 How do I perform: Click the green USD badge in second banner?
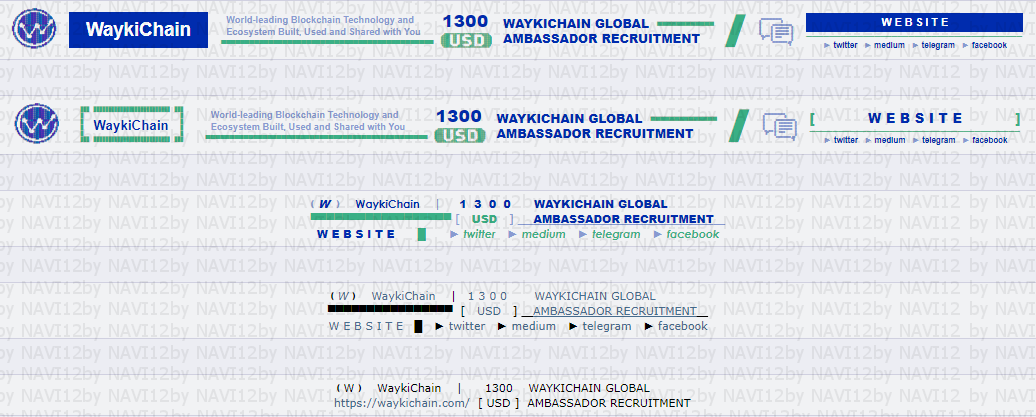click(x=460, y=135)
